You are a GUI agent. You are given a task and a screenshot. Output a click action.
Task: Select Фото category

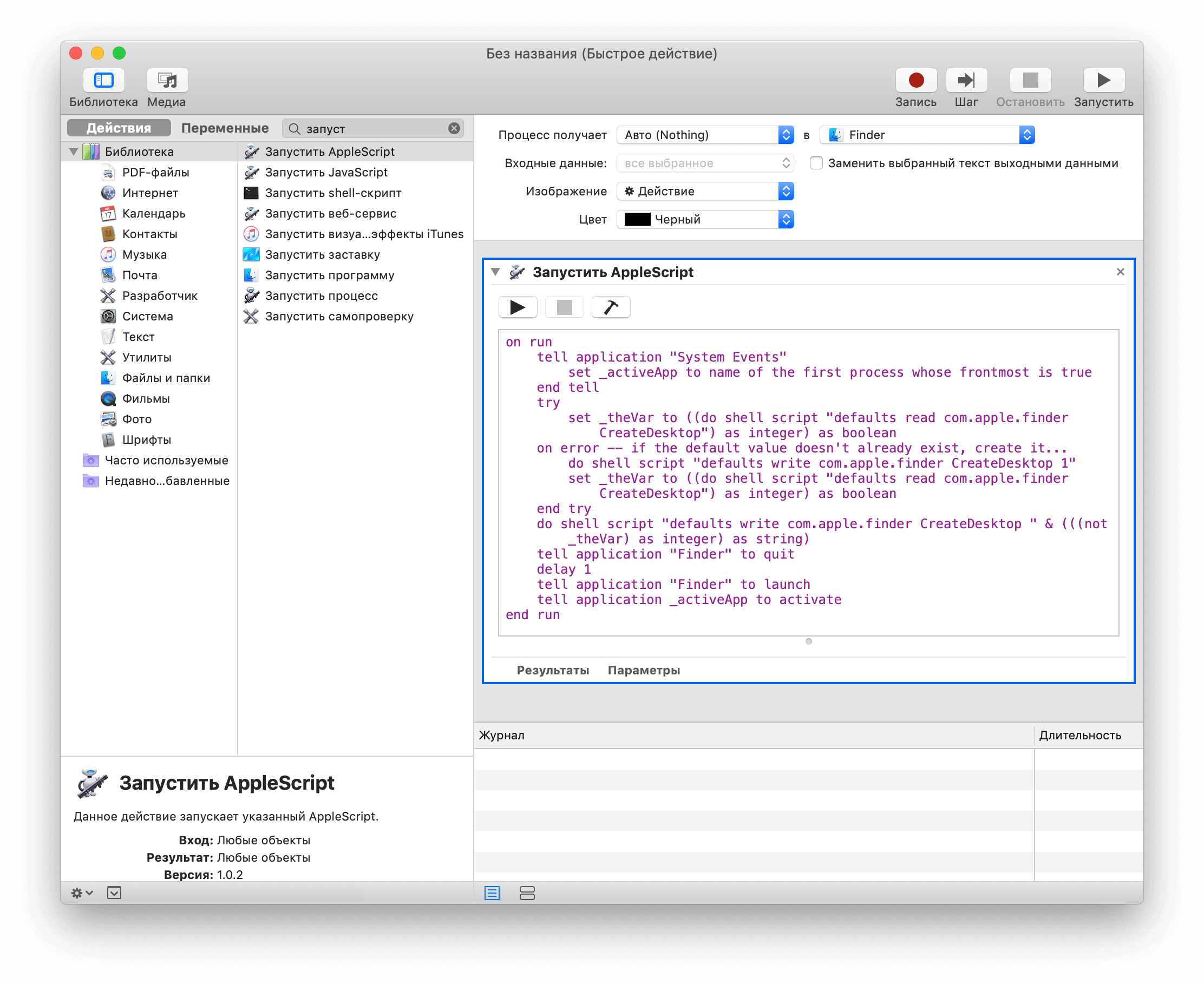[136, 419]
